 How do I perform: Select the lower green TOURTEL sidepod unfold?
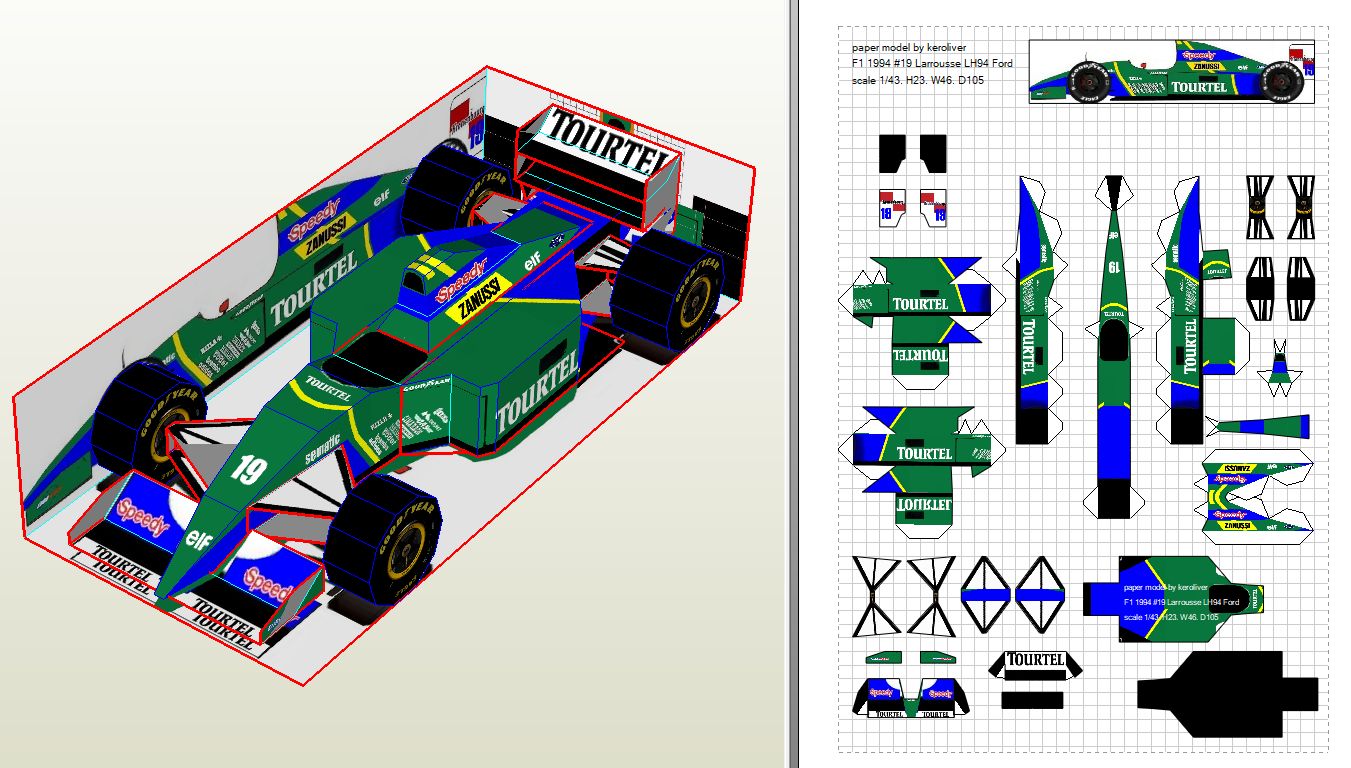coord(920,470)
